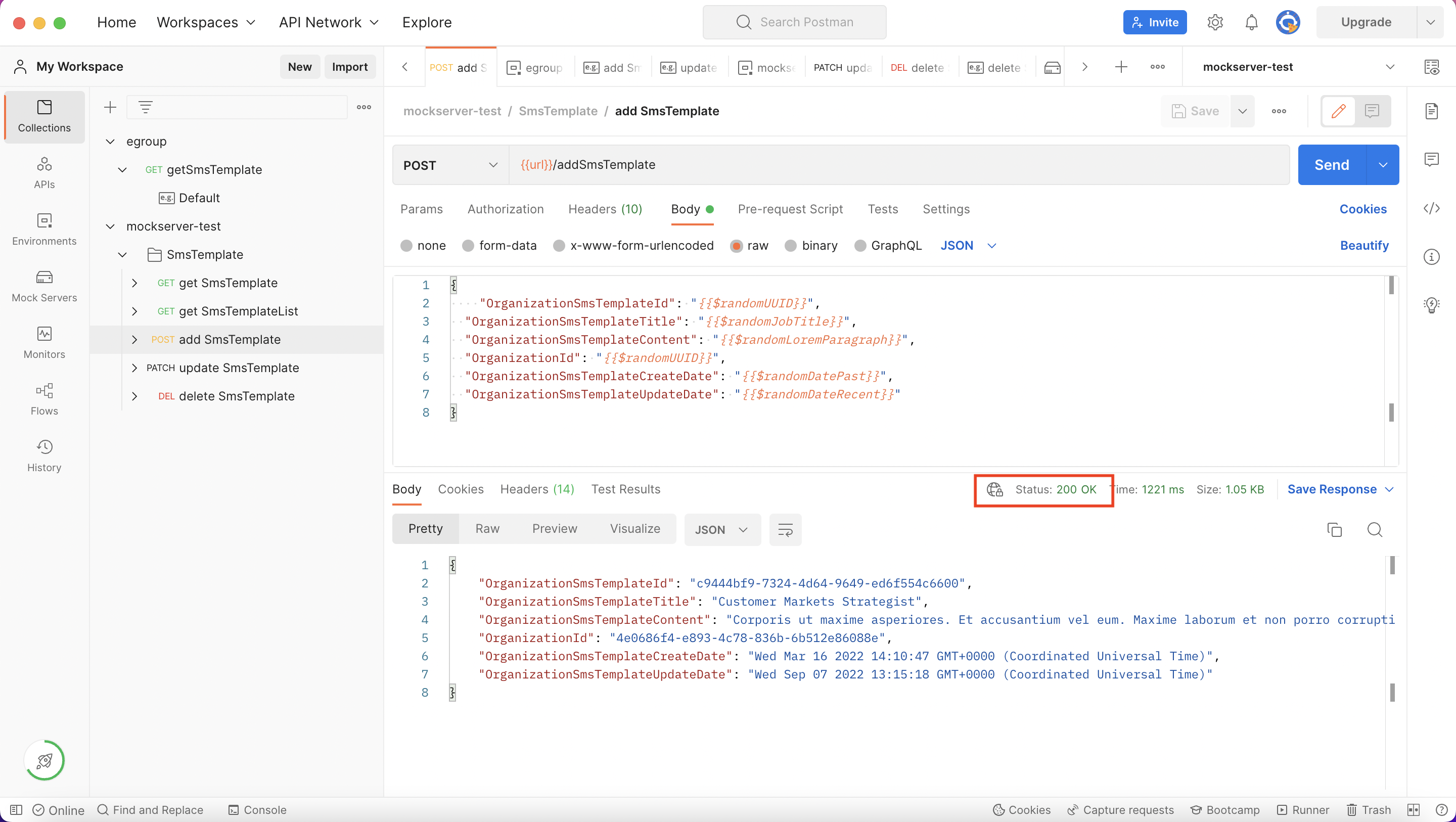Open the code snippet panel
The width and height of the screenshot is (1456, 822).
point(1432,209)
